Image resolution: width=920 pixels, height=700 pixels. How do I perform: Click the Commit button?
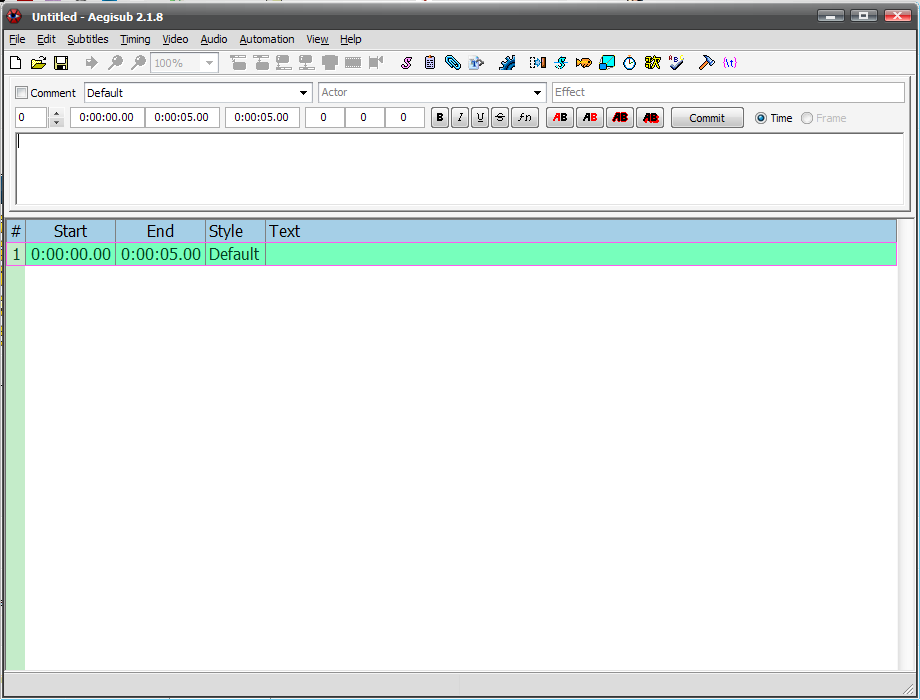707,118
